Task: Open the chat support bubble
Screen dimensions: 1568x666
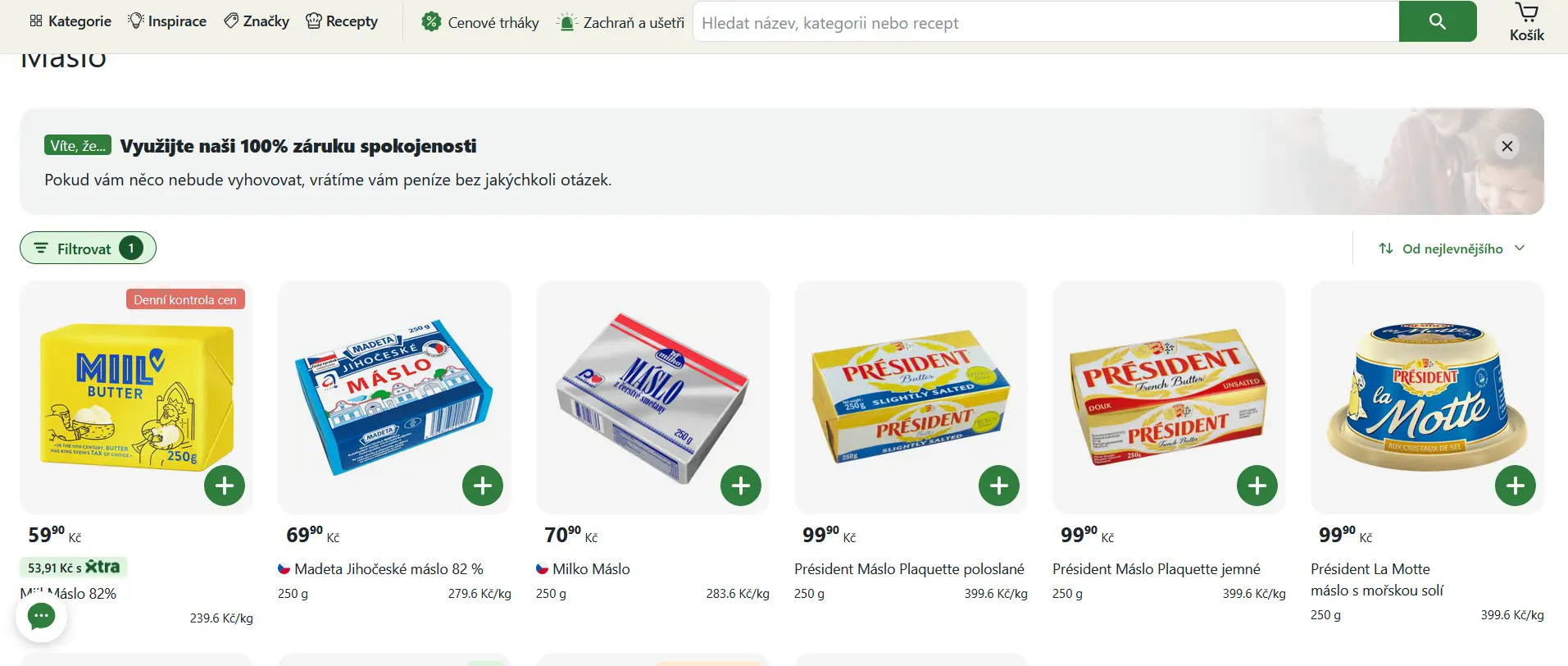Action: click(x=41, y=616)
